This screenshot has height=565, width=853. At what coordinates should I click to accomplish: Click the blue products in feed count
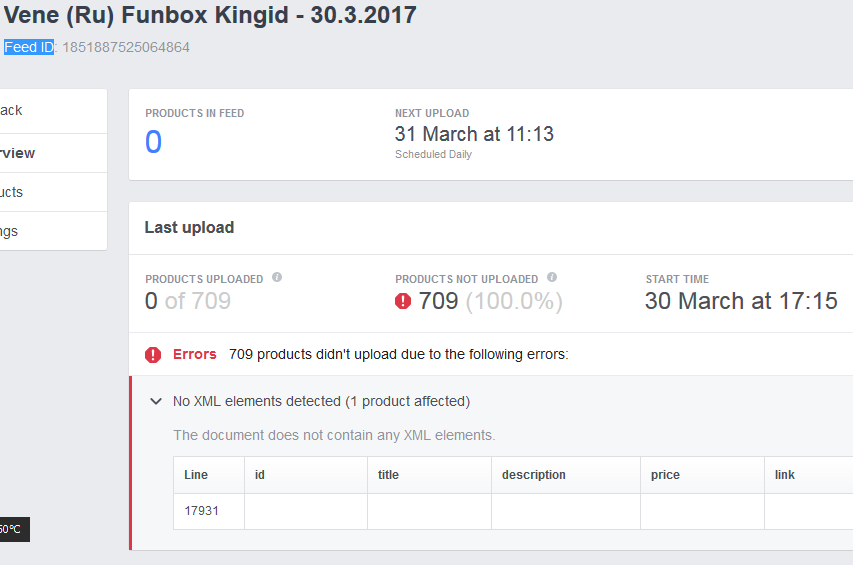(153, 143)
